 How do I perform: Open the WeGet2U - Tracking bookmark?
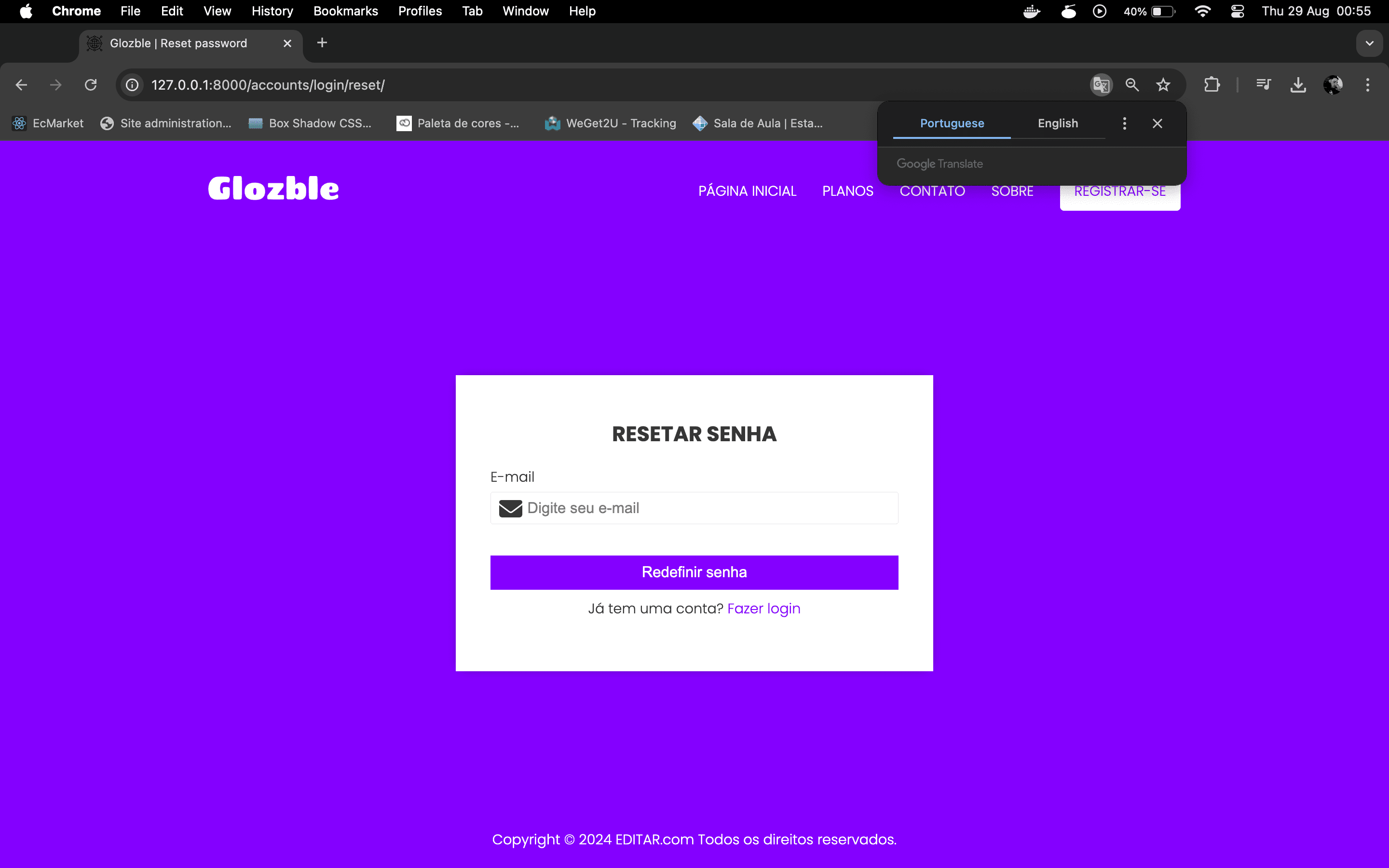pos(610,123)
